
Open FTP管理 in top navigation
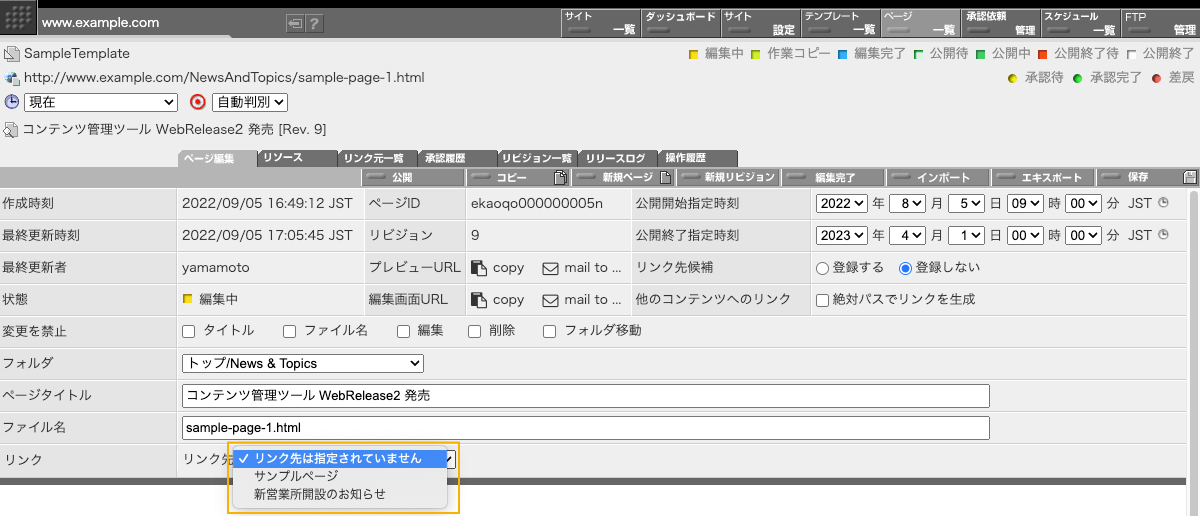[1160, 23]
